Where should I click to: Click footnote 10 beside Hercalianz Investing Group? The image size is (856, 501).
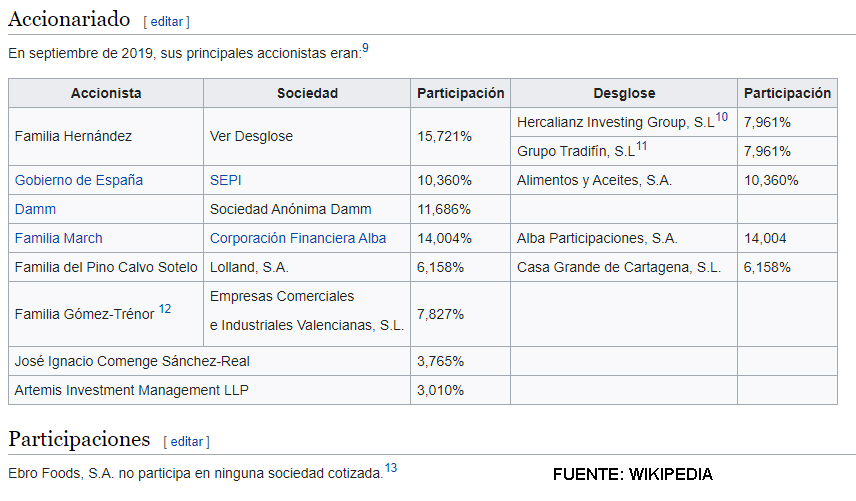[721, 117]
